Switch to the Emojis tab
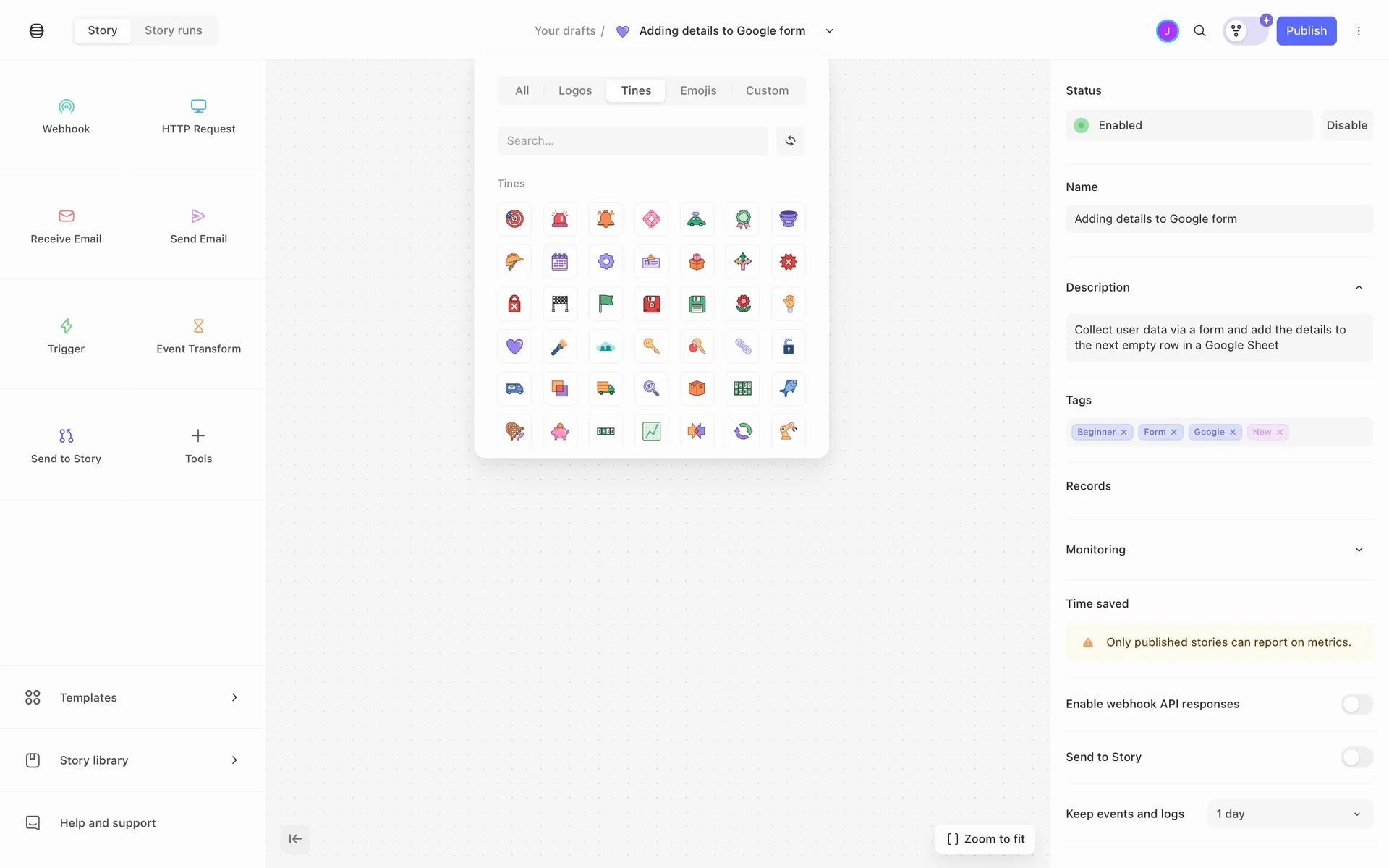This screenshot has height=868, width=1389. pos(698,90)
